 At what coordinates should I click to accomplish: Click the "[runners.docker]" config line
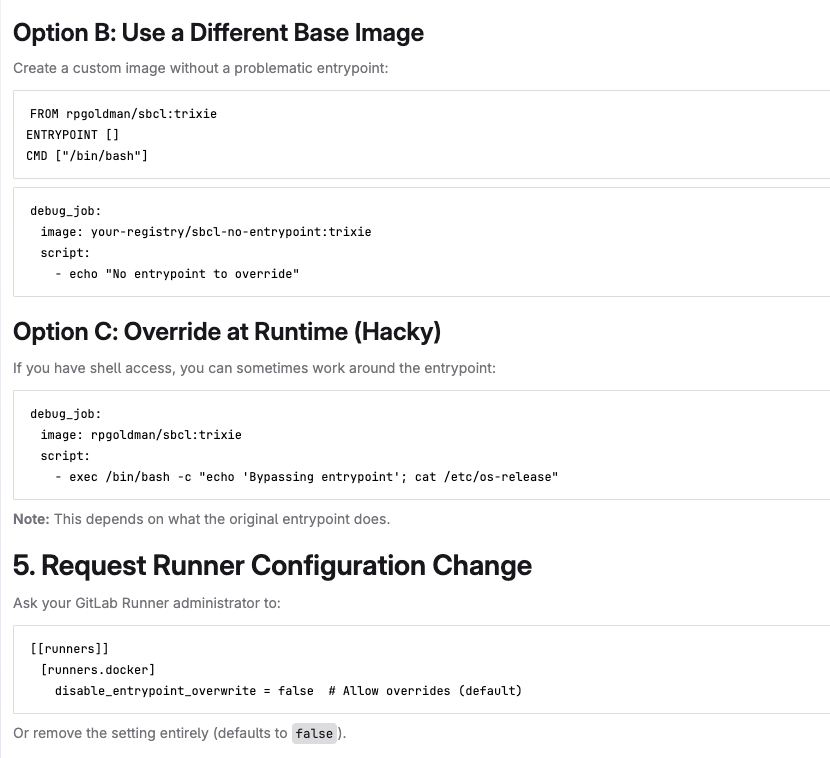pyautogui.click(x=98, y=669)
